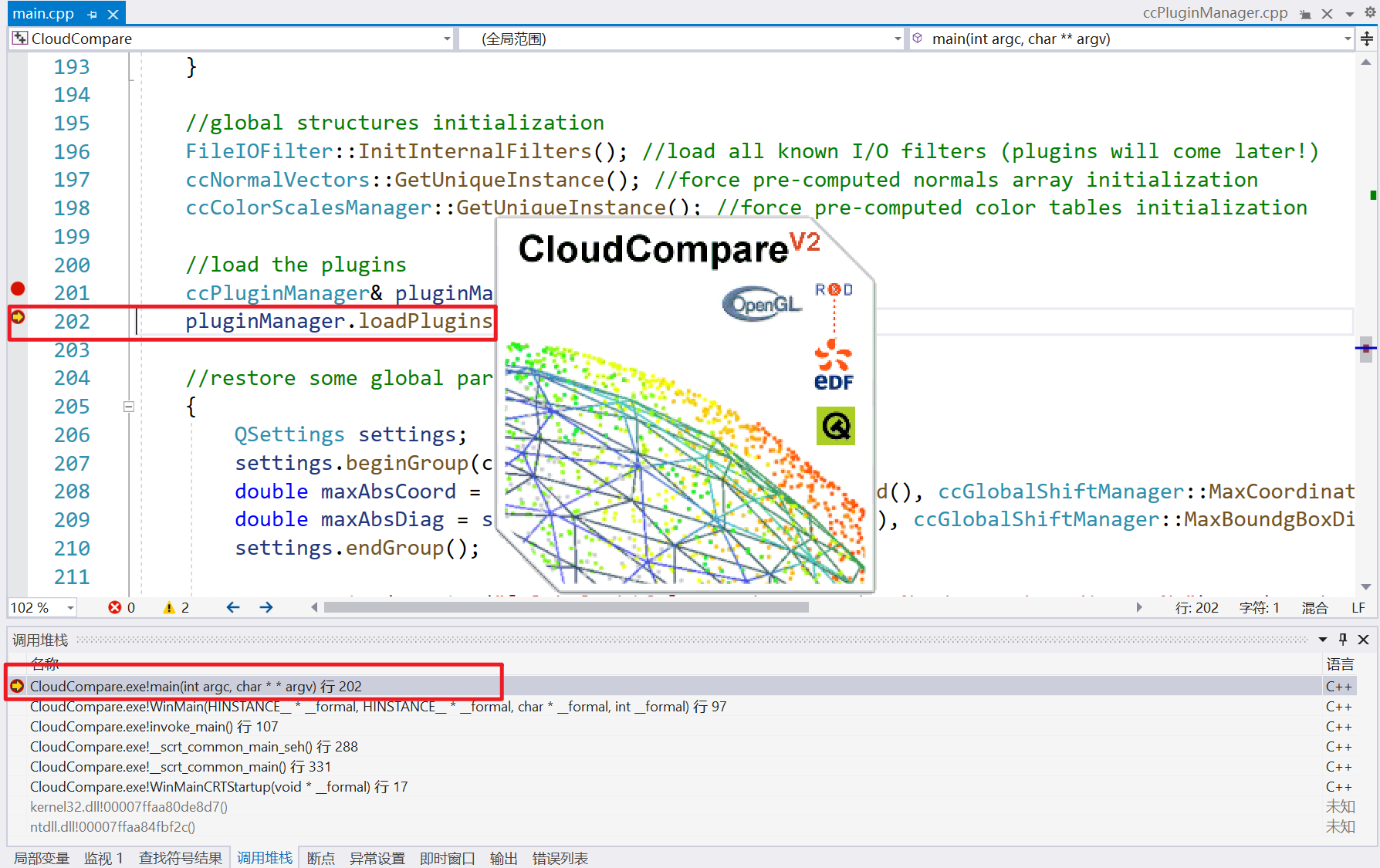Click the vertical scrollbar down arrow
The width and height of the screenshot is (1380, 868).
tap(1366, 587)
